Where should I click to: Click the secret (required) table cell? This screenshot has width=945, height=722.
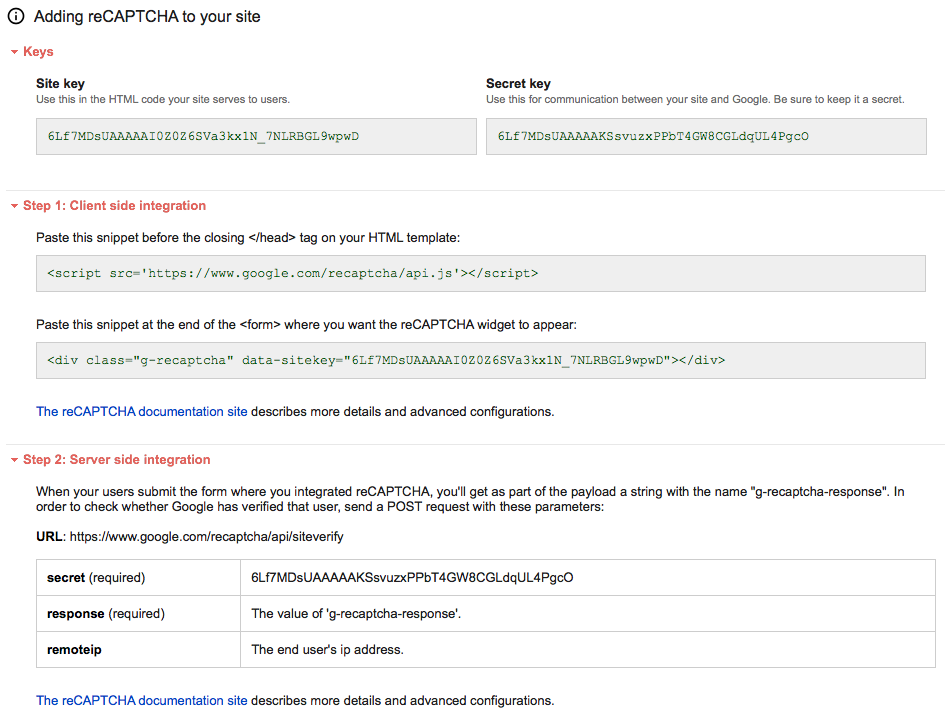pos(139,577)
